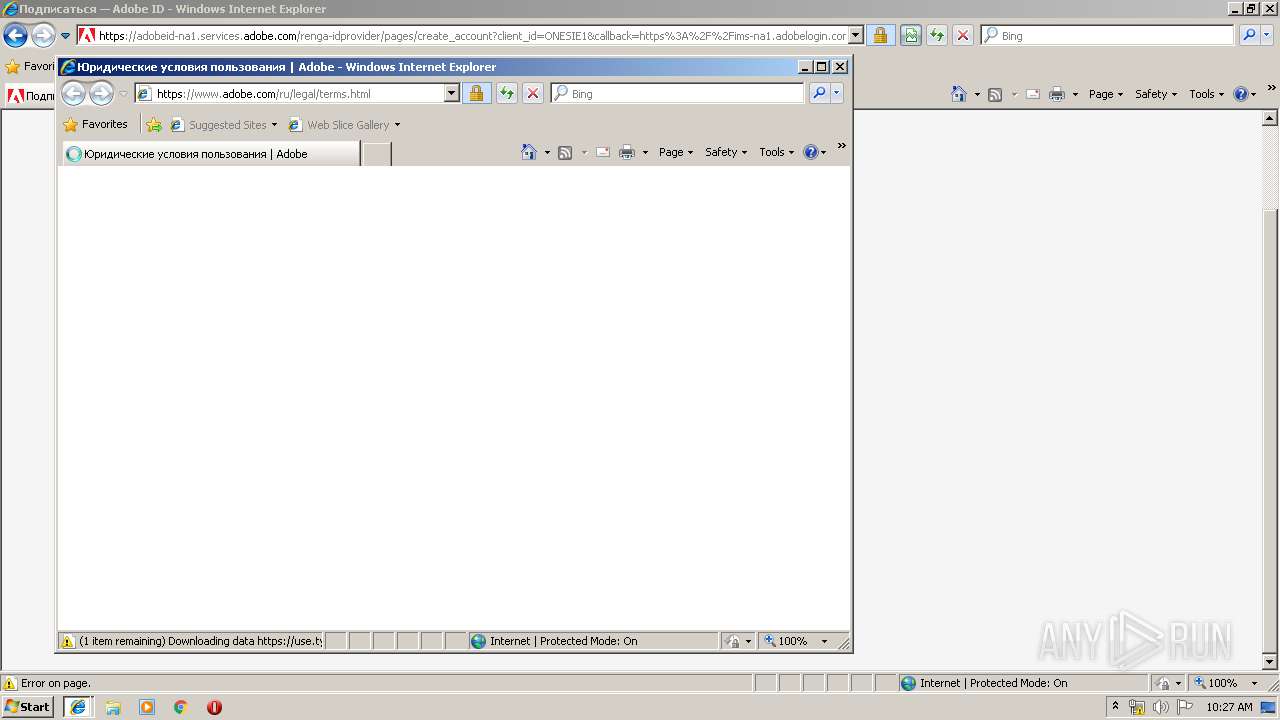Open Page menu in background window
1280x720 pixels.
(x=1106, y=94)
